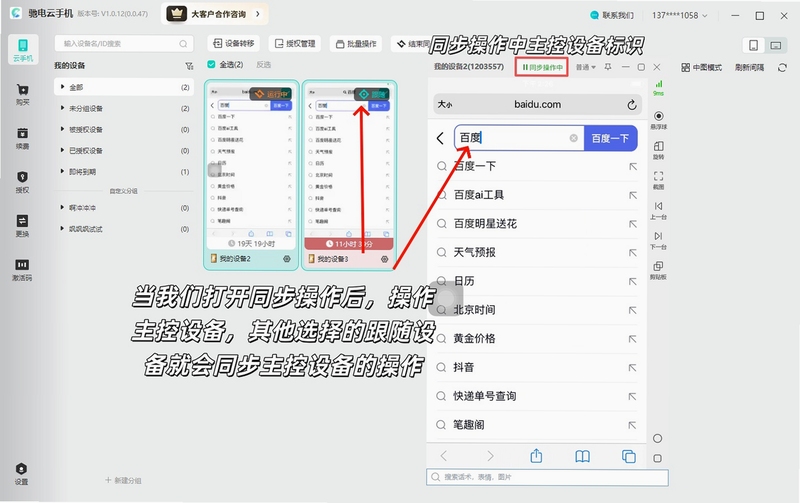
Task: Tap the share icon in phone browser toolbar
Action: click(536, 456)
